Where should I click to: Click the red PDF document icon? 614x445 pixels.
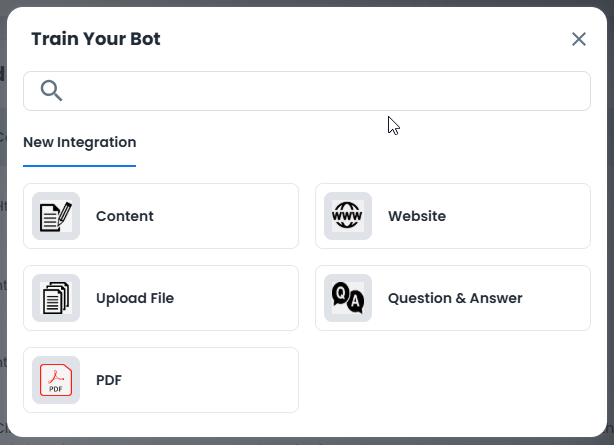tap(56, 380)
